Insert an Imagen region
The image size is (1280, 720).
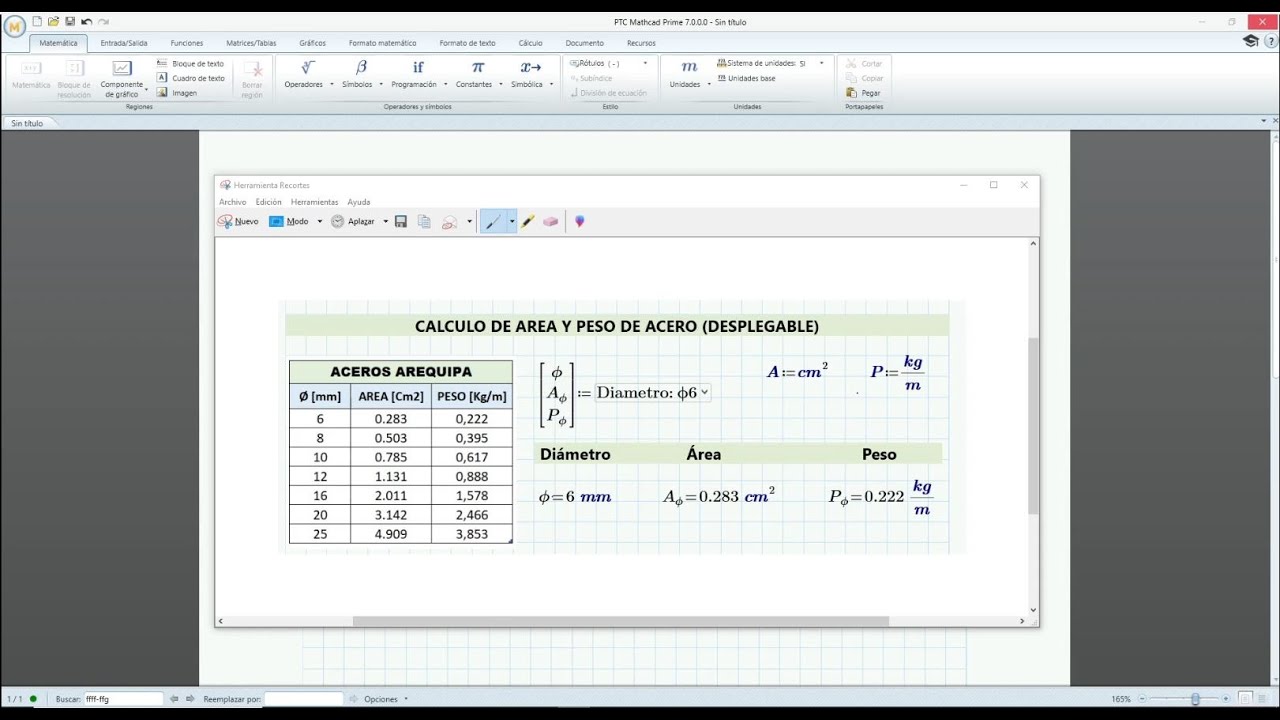pyautogui.click(x=177, y=93)
